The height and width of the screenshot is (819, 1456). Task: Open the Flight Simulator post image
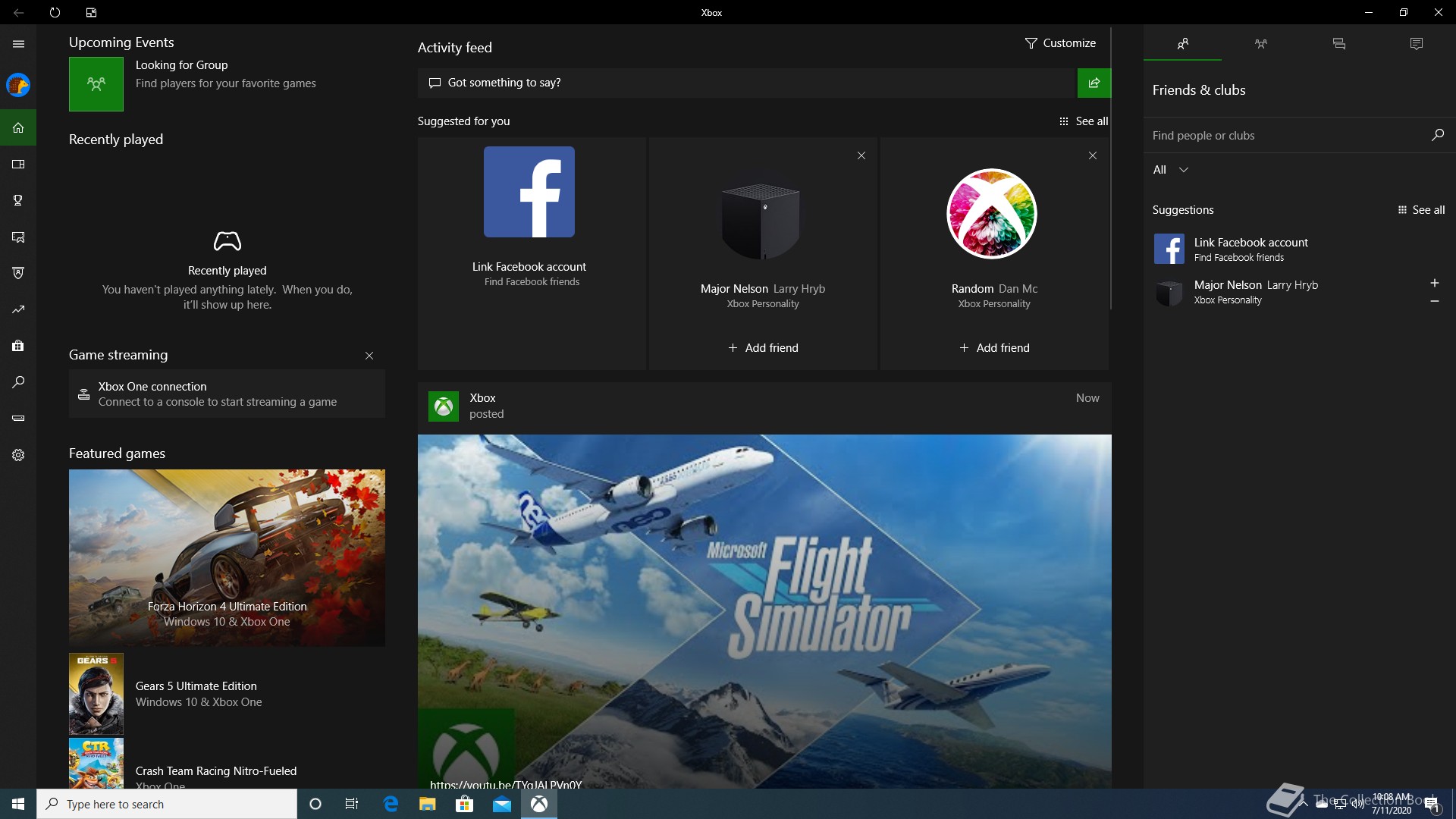[x=764, y=611]
